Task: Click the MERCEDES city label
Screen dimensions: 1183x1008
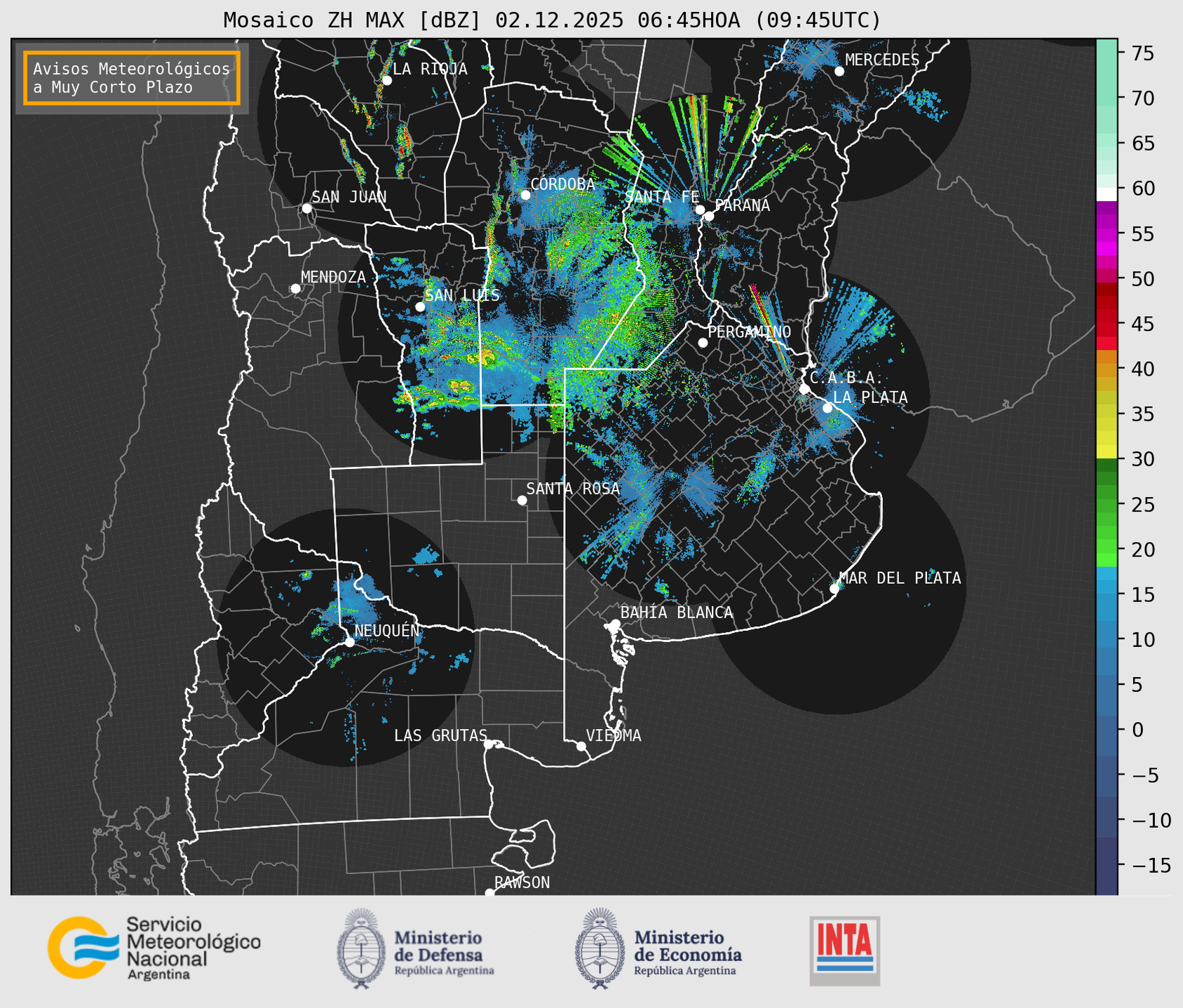Action: (882, 60)
